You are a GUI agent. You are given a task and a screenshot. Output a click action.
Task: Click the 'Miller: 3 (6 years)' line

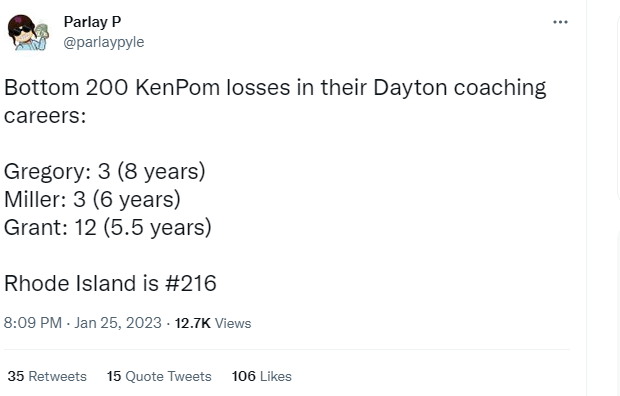[92, 199]
